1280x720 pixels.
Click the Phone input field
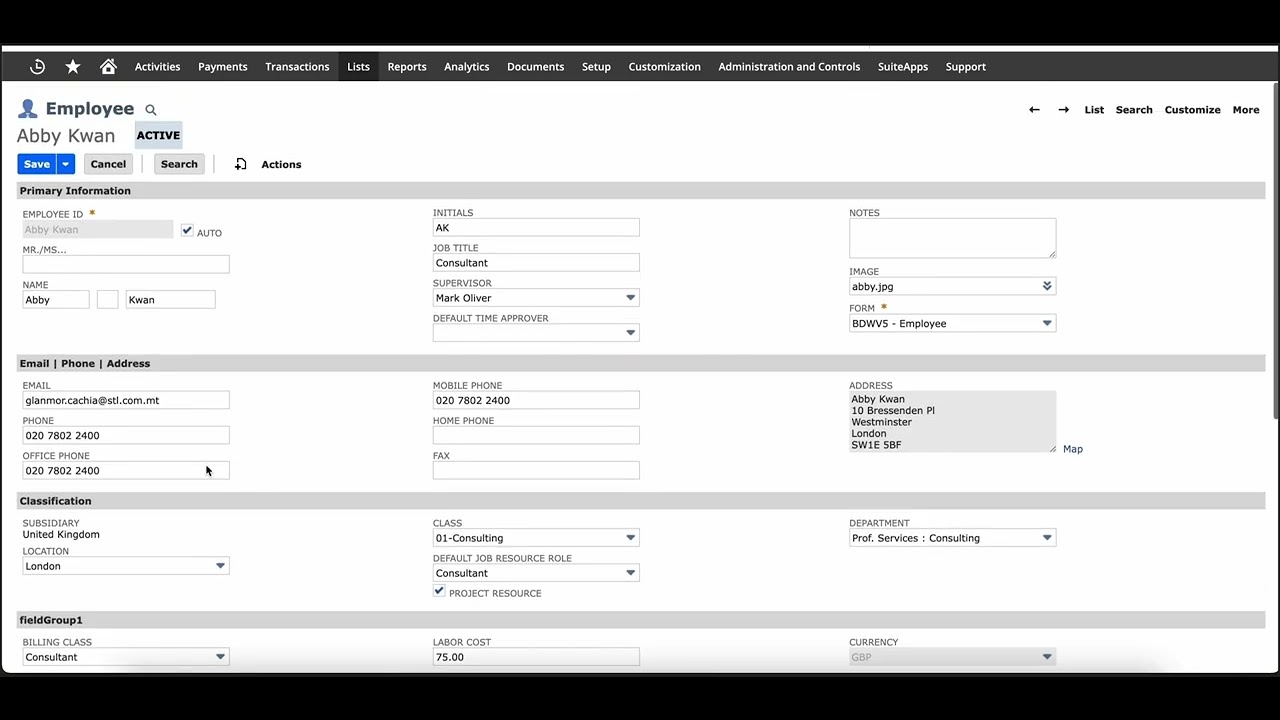pyautogui.click(x=126, y=435)
